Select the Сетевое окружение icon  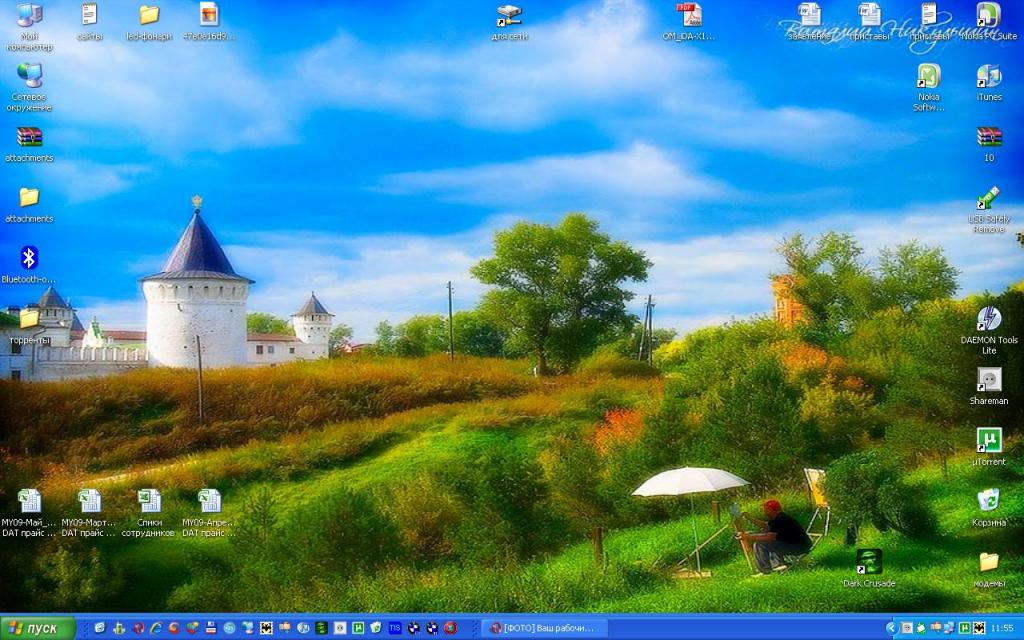pyautogui.click(x=29, y=77)
